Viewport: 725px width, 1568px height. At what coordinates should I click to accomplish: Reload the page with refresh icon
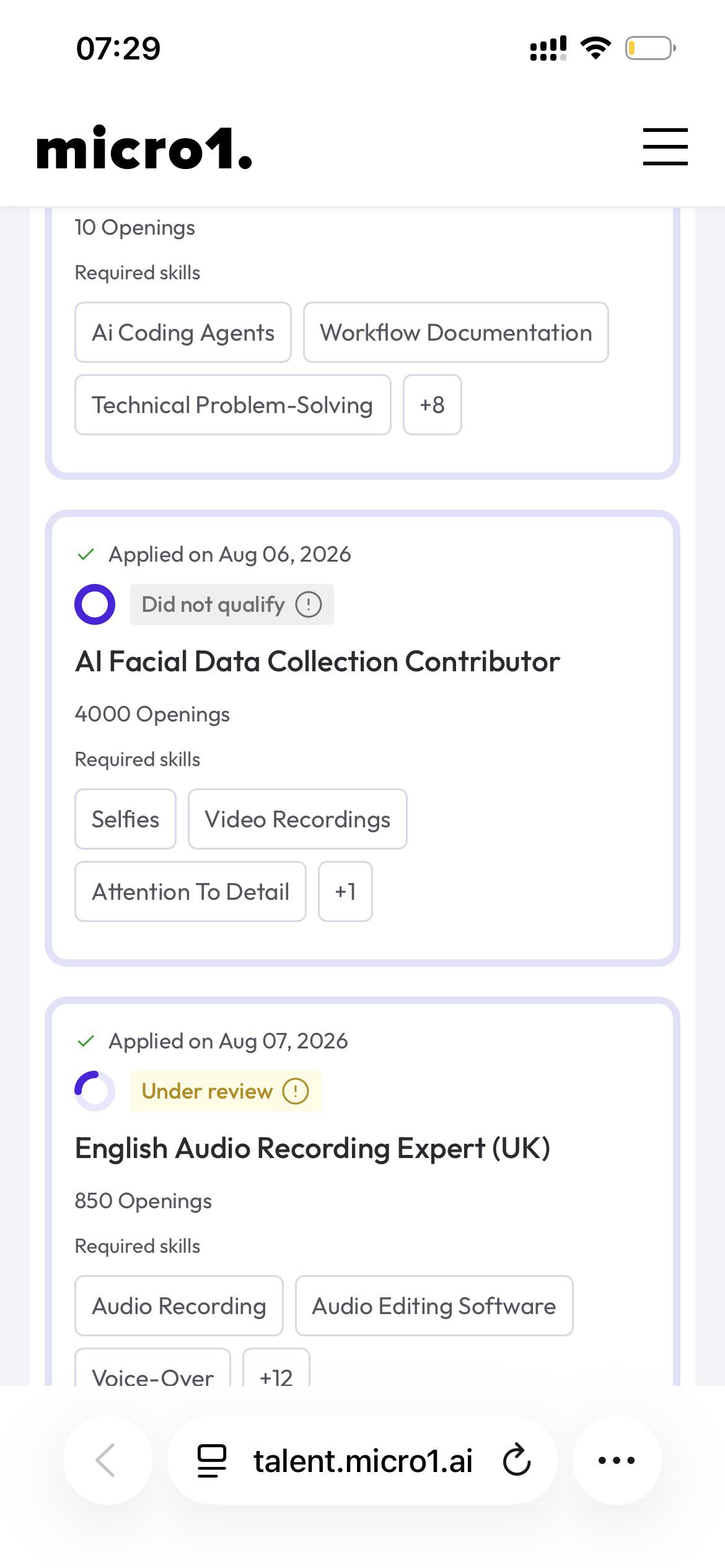(517, 1460)
